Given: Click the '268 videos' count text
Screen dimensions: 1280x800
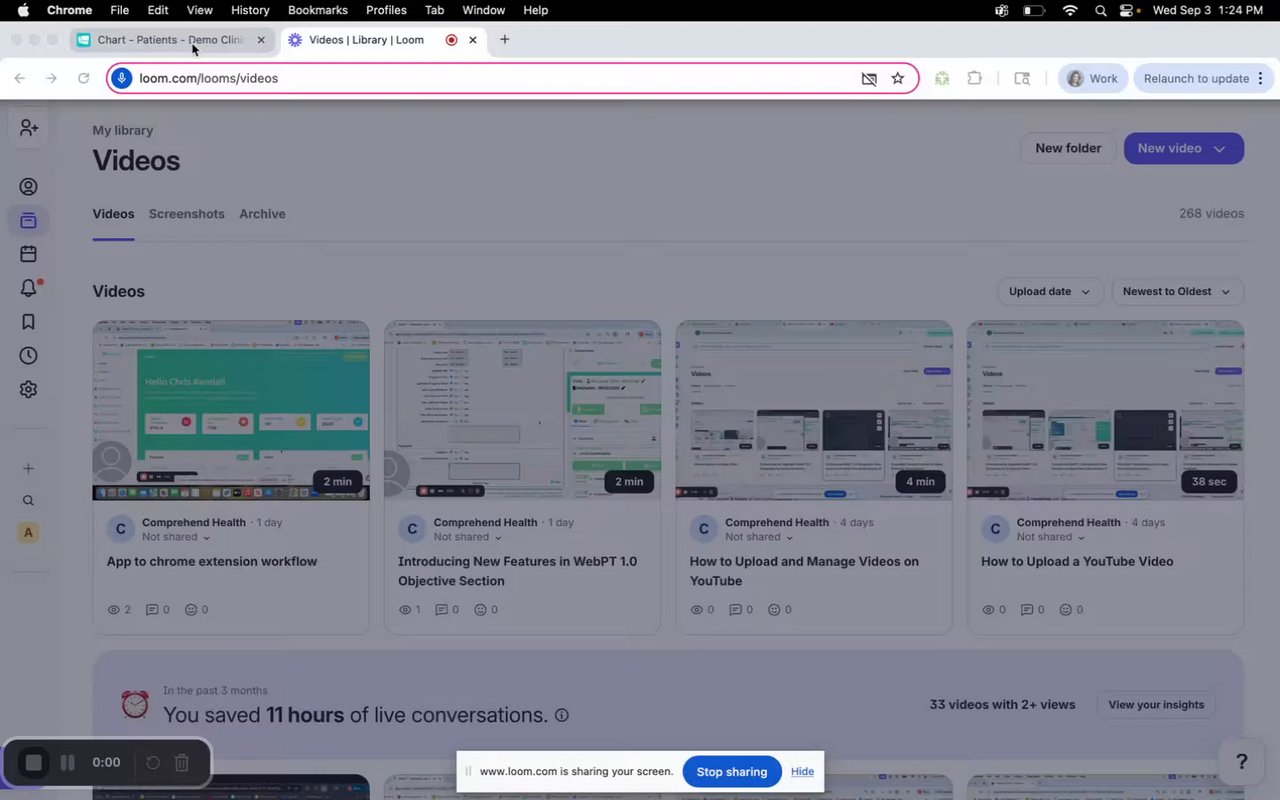Looking at the screenshot, I should (x=1211, y=214).
